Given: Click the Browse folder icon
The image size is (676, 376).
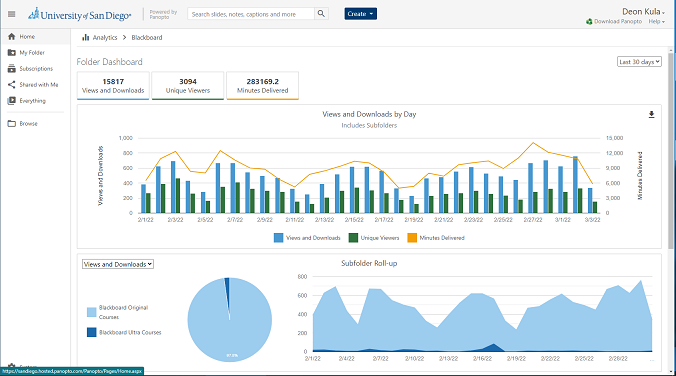Looking at the screenshot, I should (12, 124).
